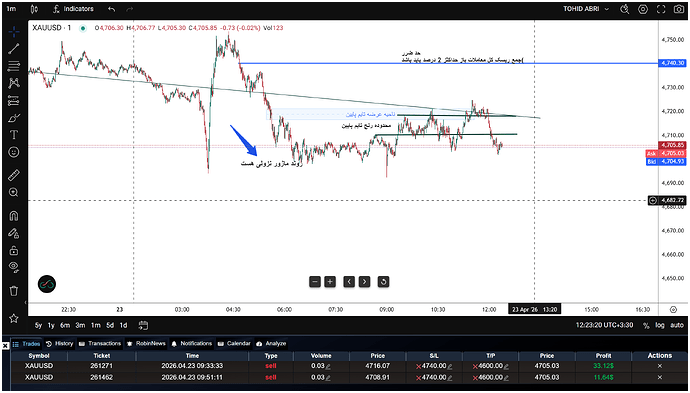Set date range to 1d

click(x=124, y=325)
